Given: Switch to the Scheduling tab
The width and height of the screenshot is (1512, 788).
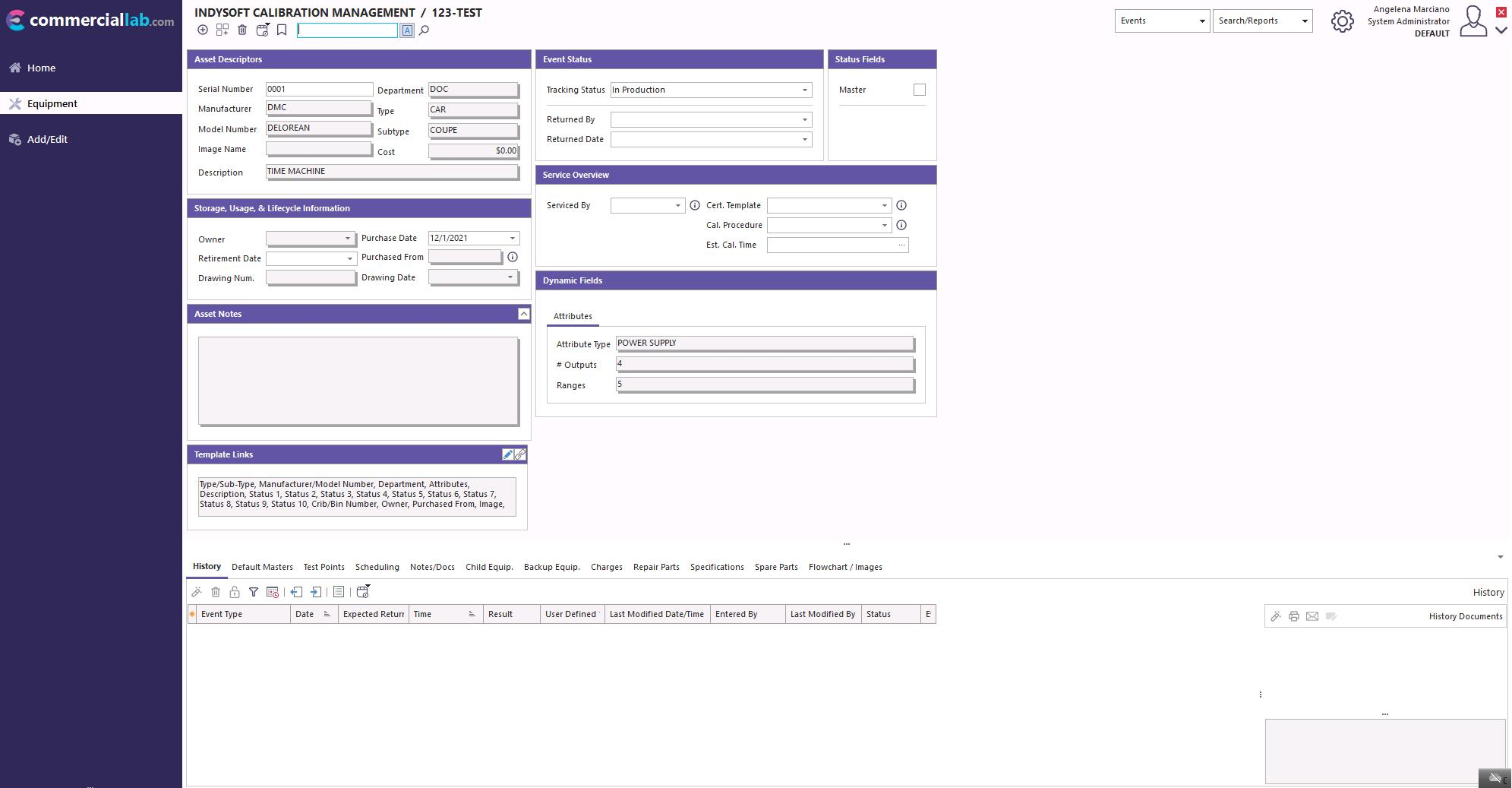Looking at the screenshot, I should coord(377,567).
